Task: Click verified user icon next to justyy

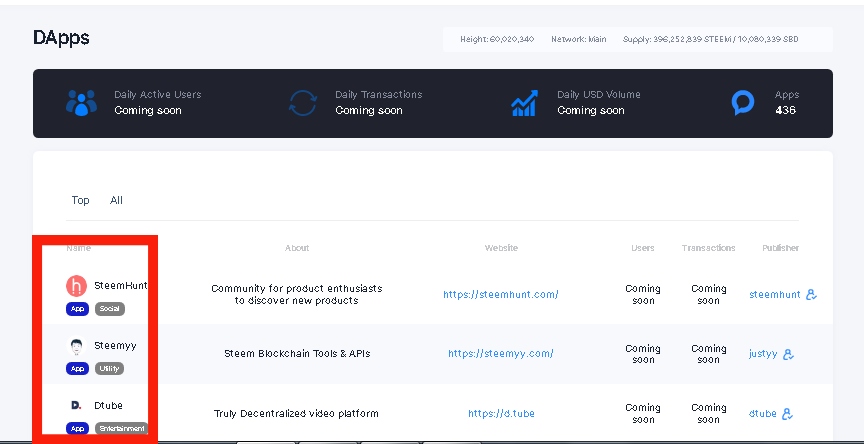Action: (x=789, y=354)
